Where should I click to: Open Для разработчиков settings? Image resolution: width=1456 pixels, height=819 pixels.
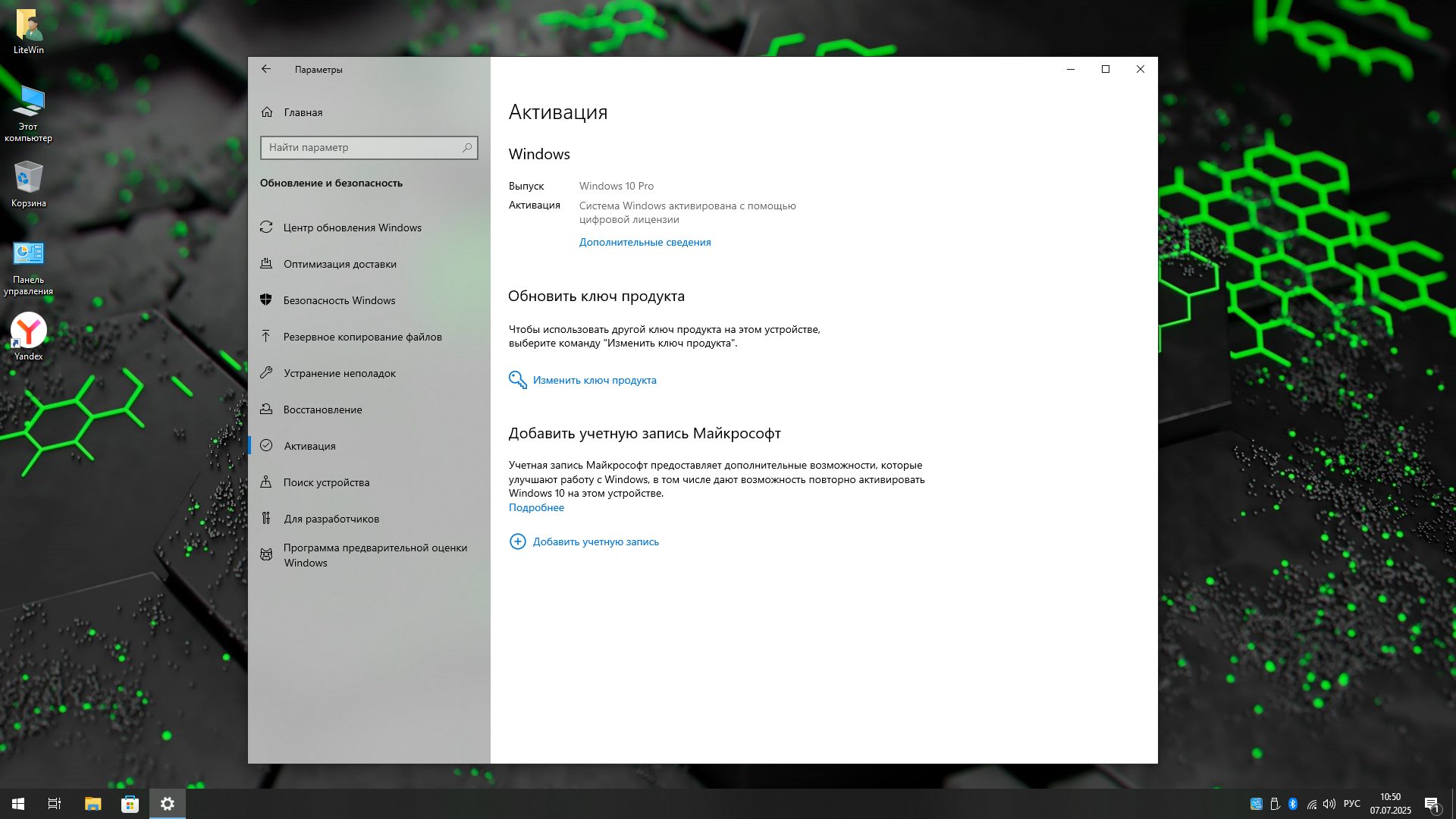331,519
